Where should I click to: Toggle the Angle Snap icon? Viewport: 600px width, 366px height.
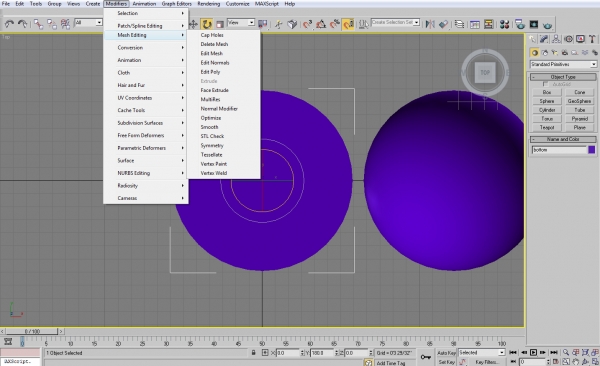tap(321, 24)
